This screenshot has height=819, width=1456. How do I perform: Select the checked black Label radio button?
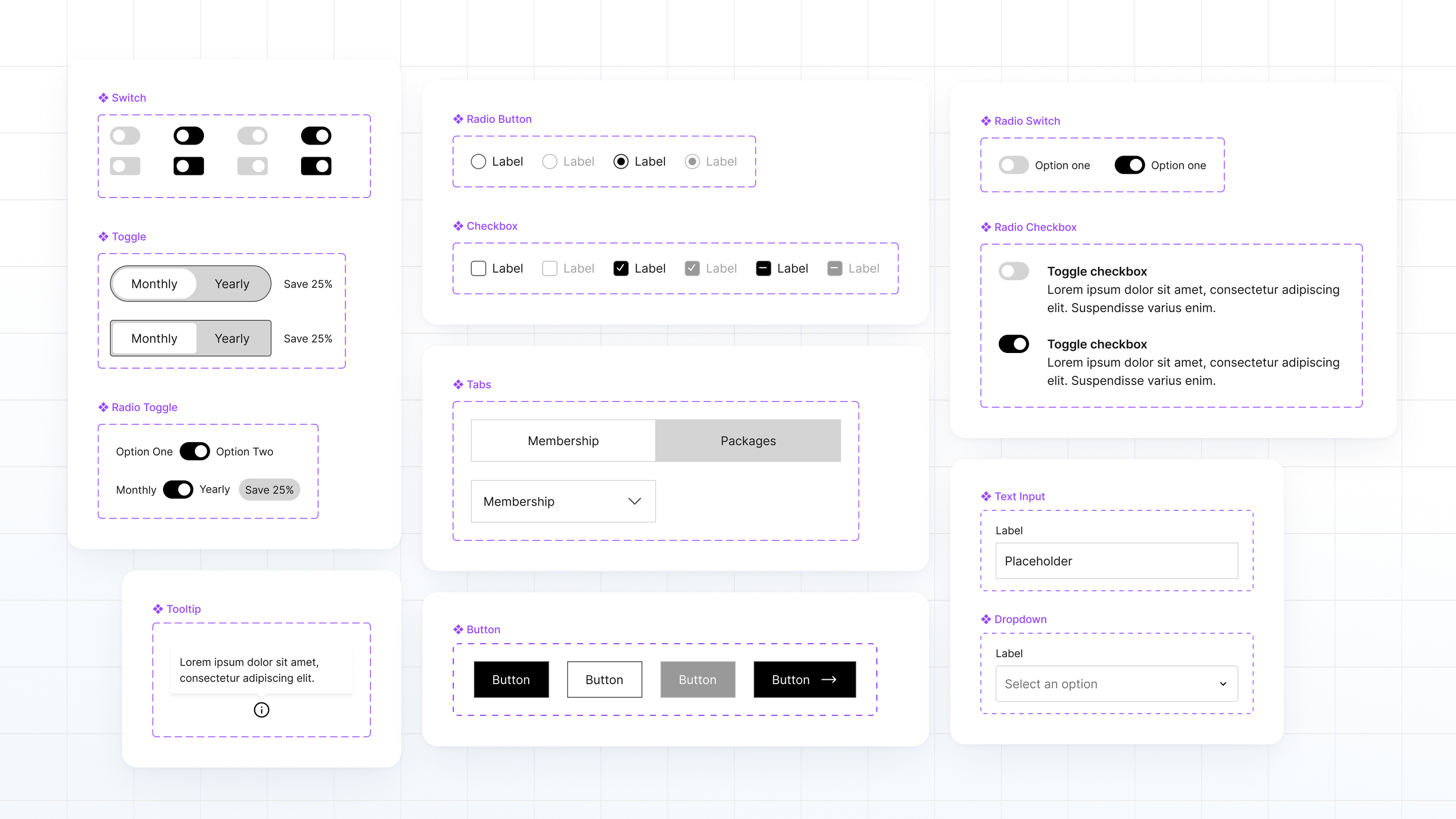point(621,161)
